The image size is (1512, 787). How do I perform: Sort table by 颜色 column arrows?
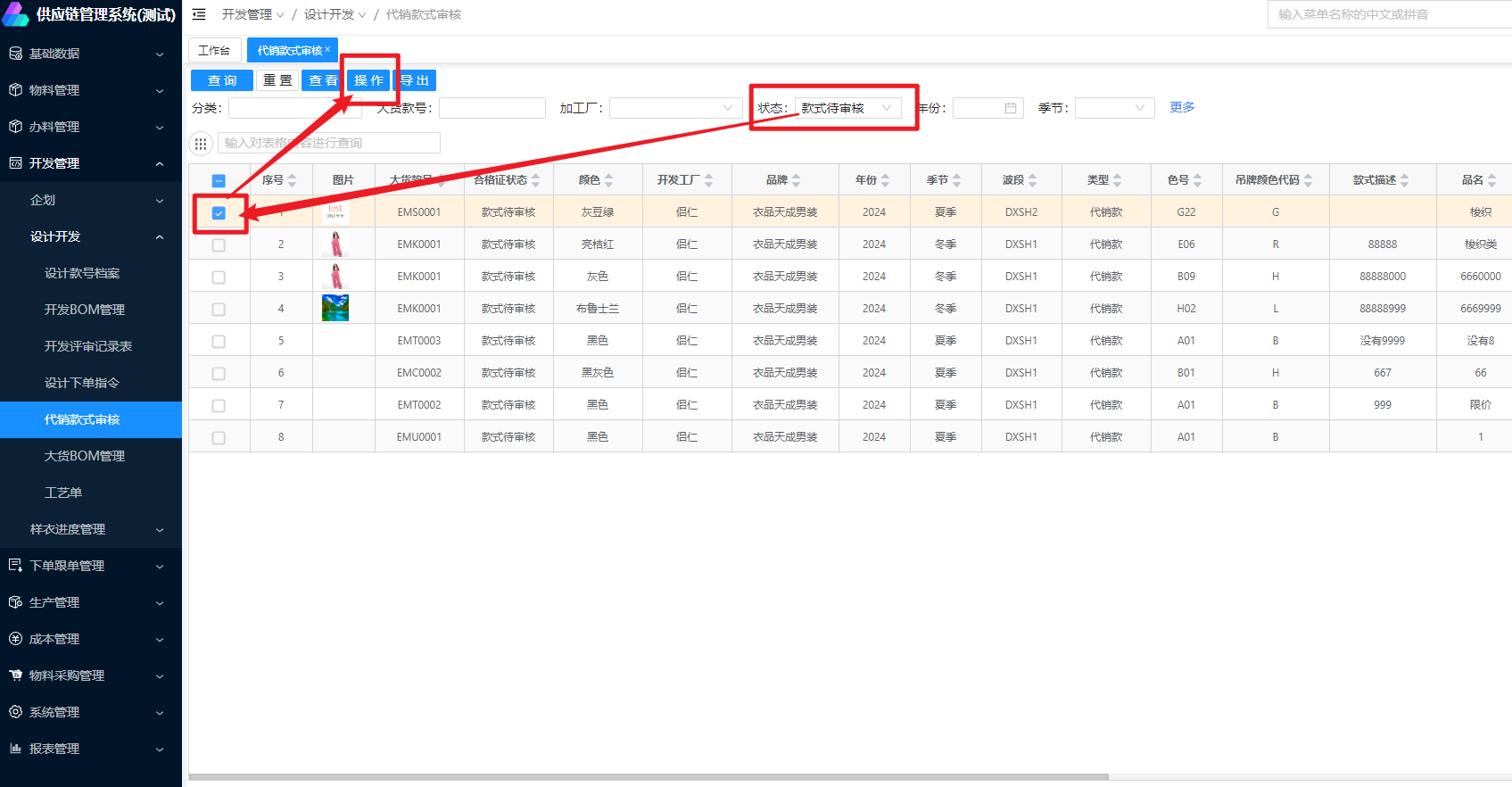point(608,180)
